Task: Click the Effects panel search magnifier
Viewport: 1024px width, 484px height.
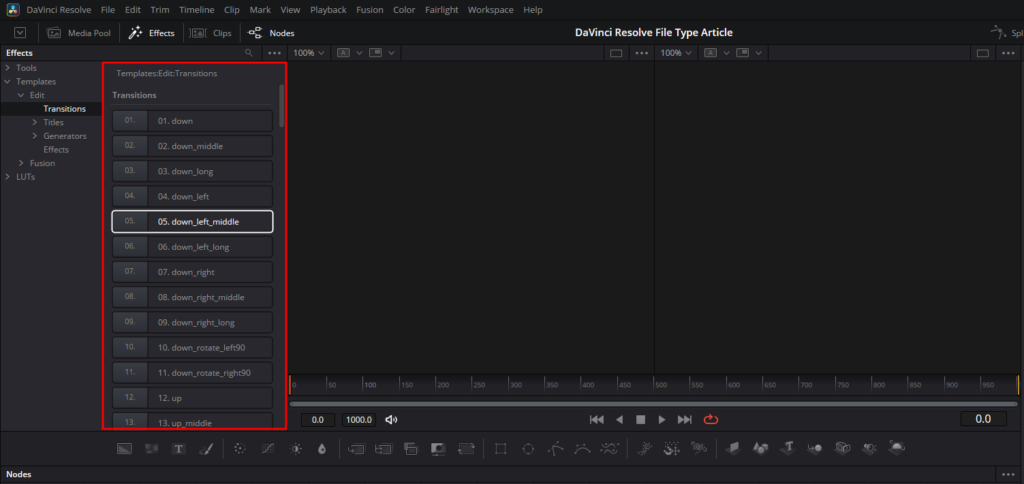Action: point(249,53)
